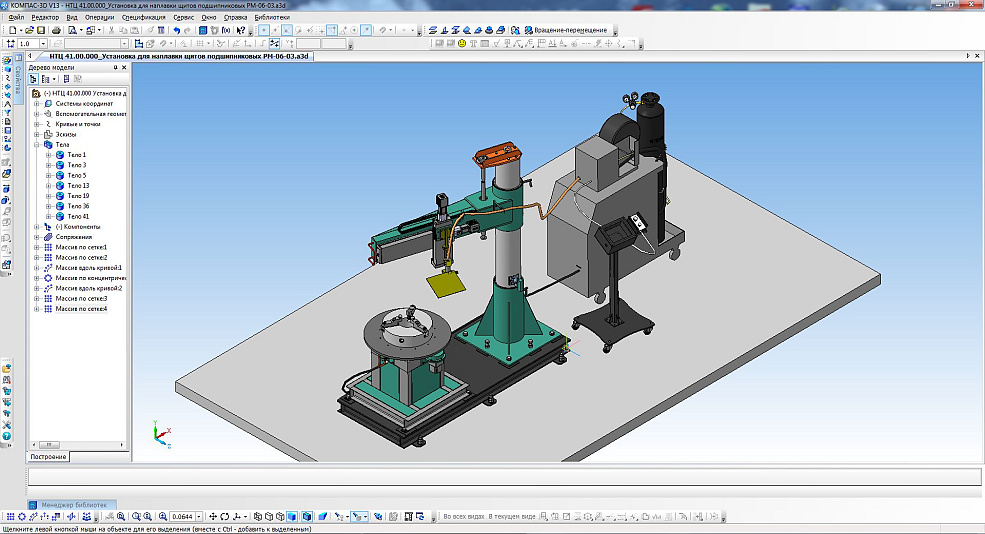
Task: Click the Rotate view icon in bottom toolbar
Action: (224, 516)
